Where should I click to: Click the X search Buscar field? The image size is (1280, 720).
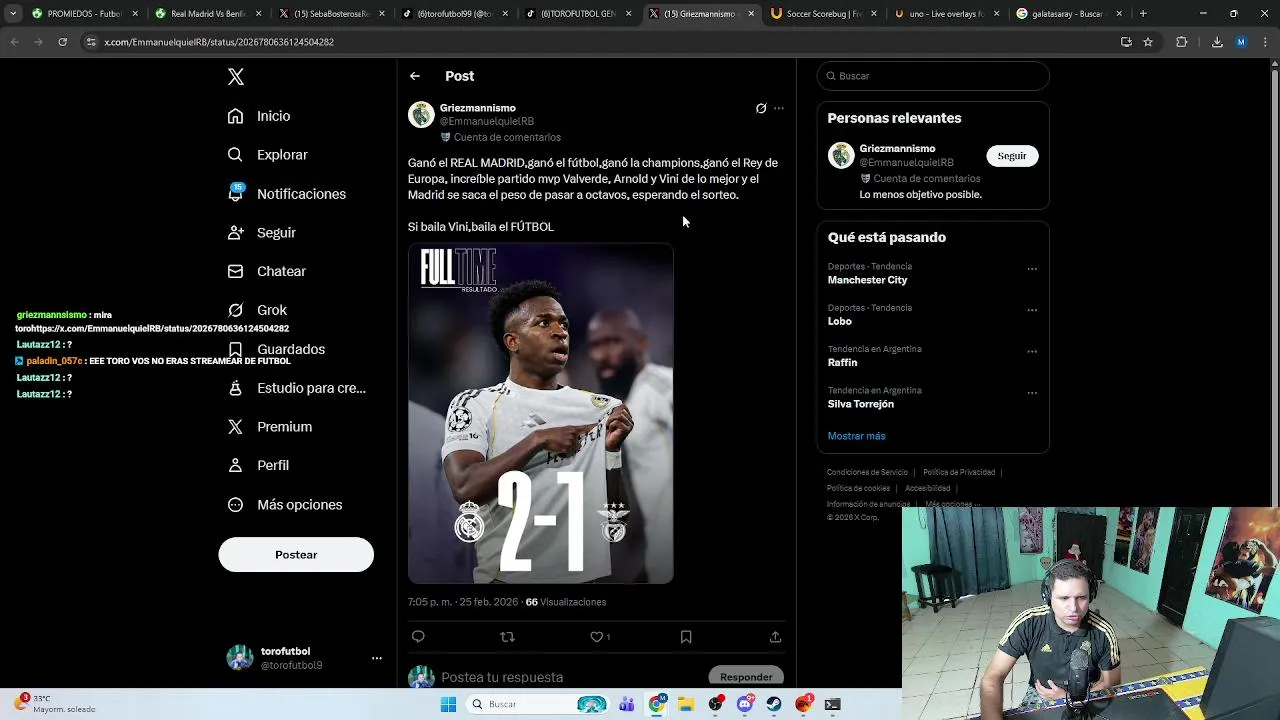coord(934,76)
